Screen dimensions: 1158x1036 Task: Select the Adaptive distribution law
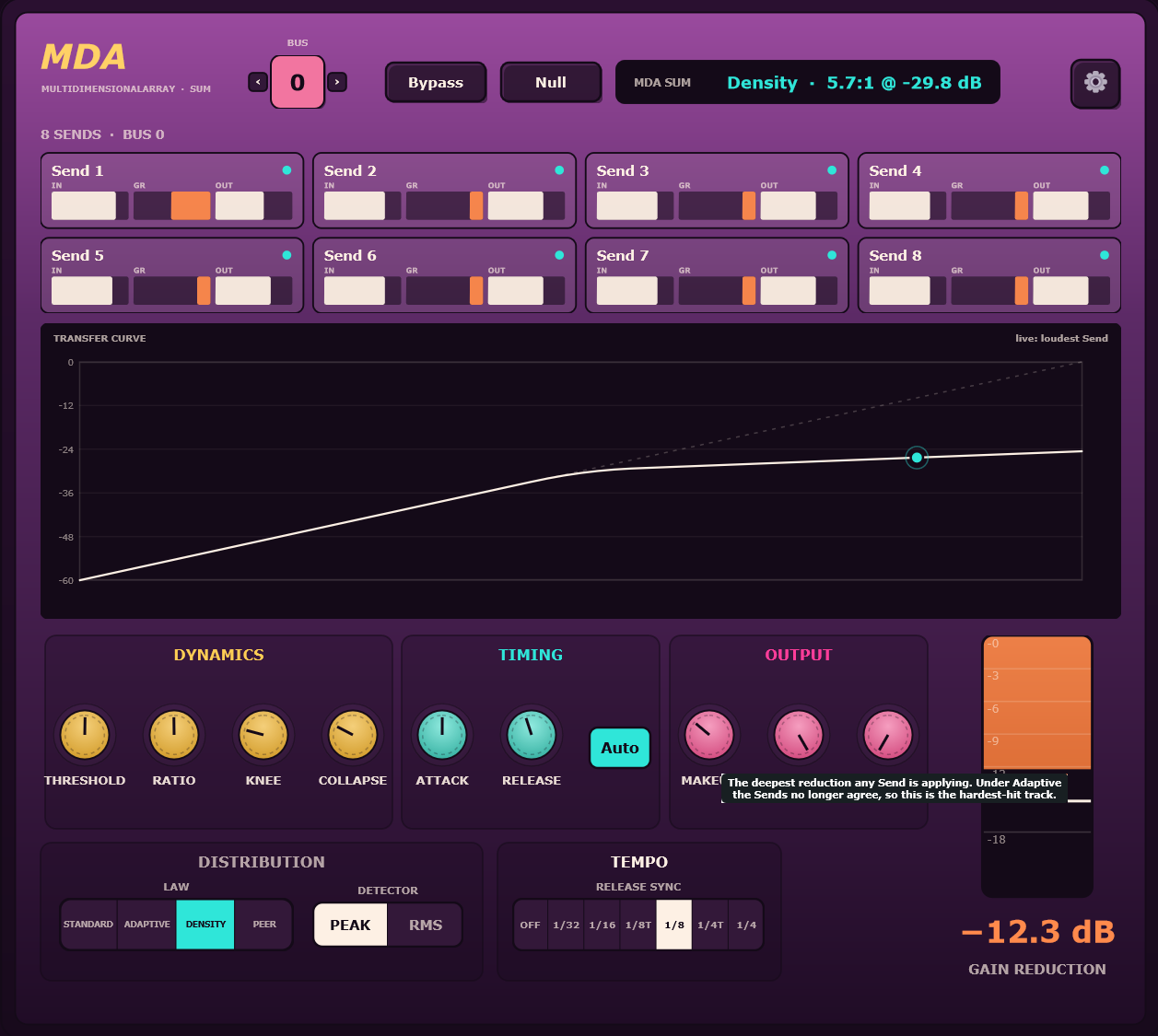click(x=147, y=925)
